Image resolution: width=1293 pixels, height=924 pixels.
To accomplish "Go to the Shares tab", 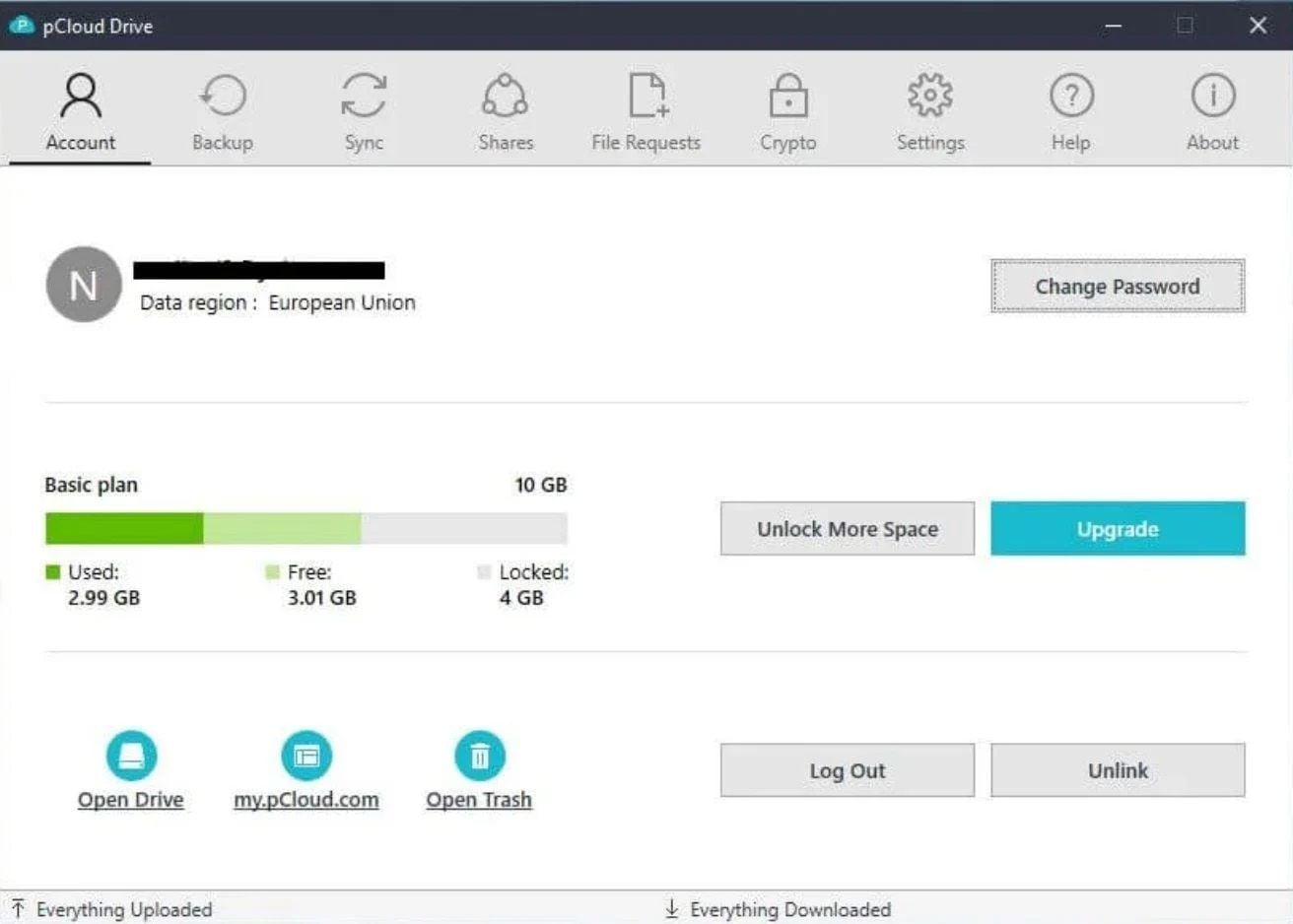I will [x=506, y=111].
